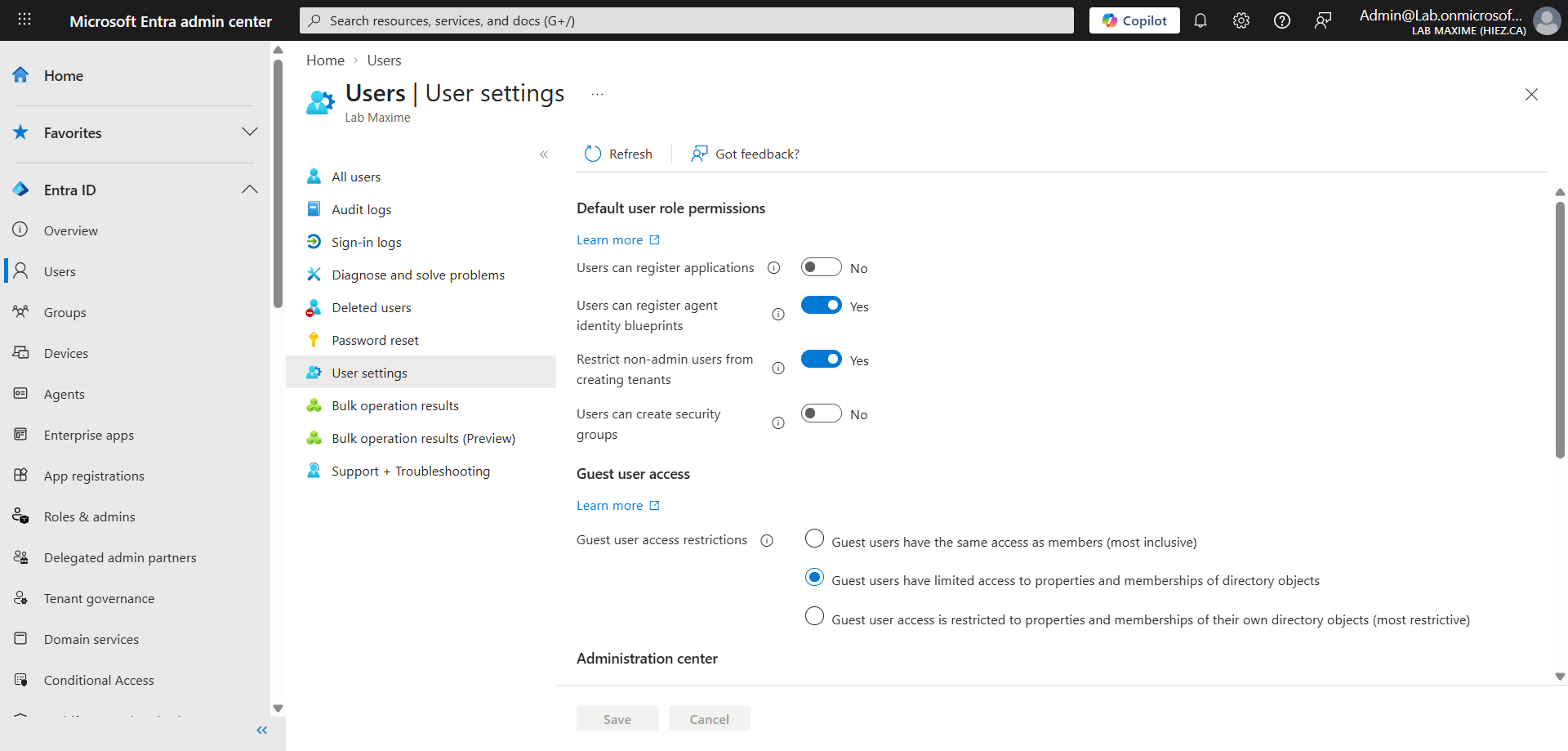Click info icon for Guest user access restrictions
This screenshot has height=751, width=1568.
(767, 541)
